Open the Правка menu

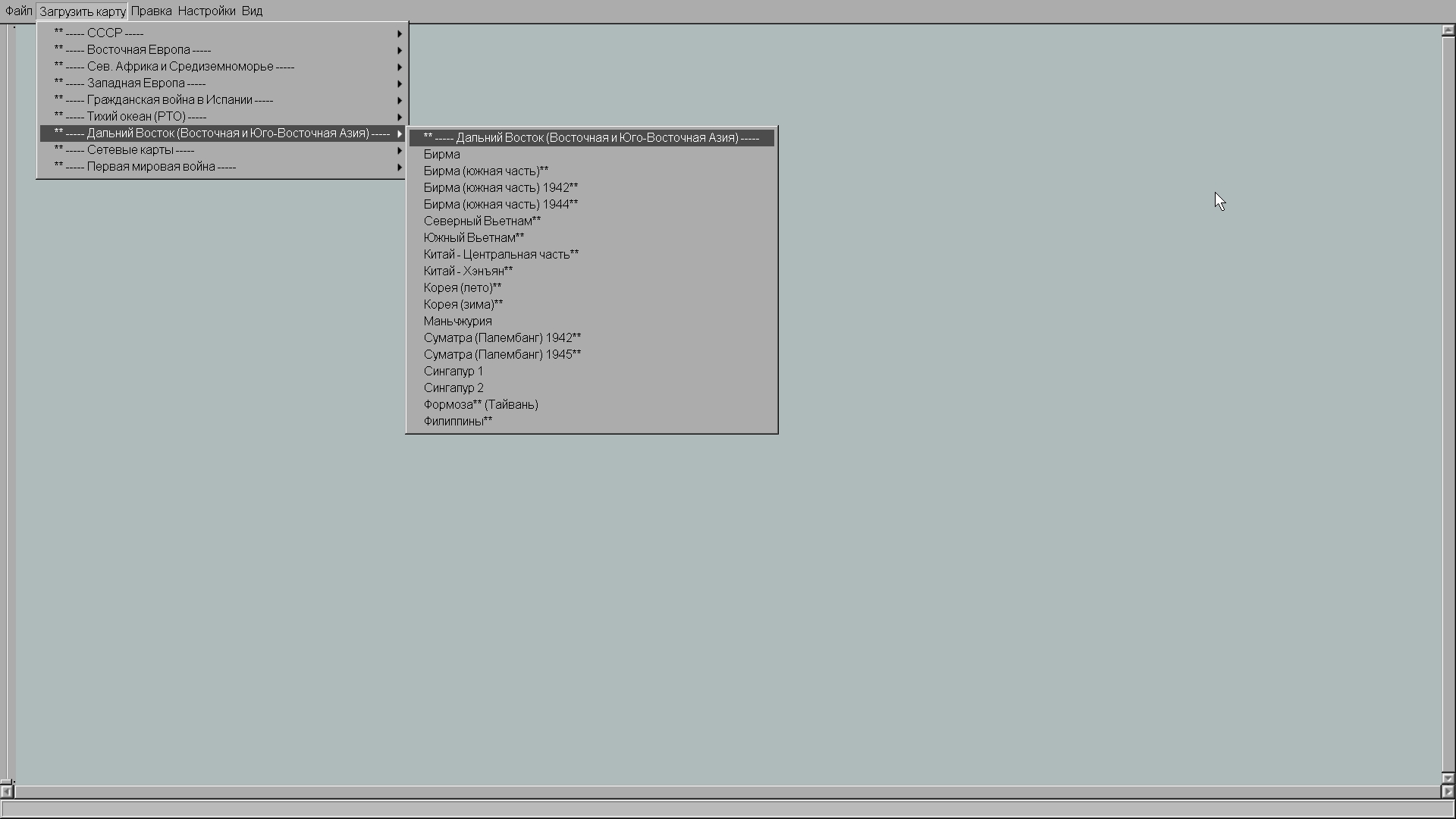[x=151, y=11]
